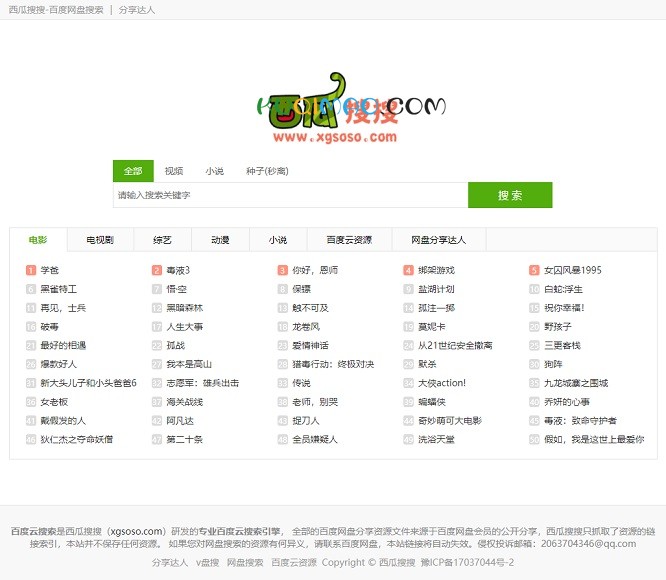Open the footer 网盘搜索 link

pyautogui.click(x=245, y=563)
